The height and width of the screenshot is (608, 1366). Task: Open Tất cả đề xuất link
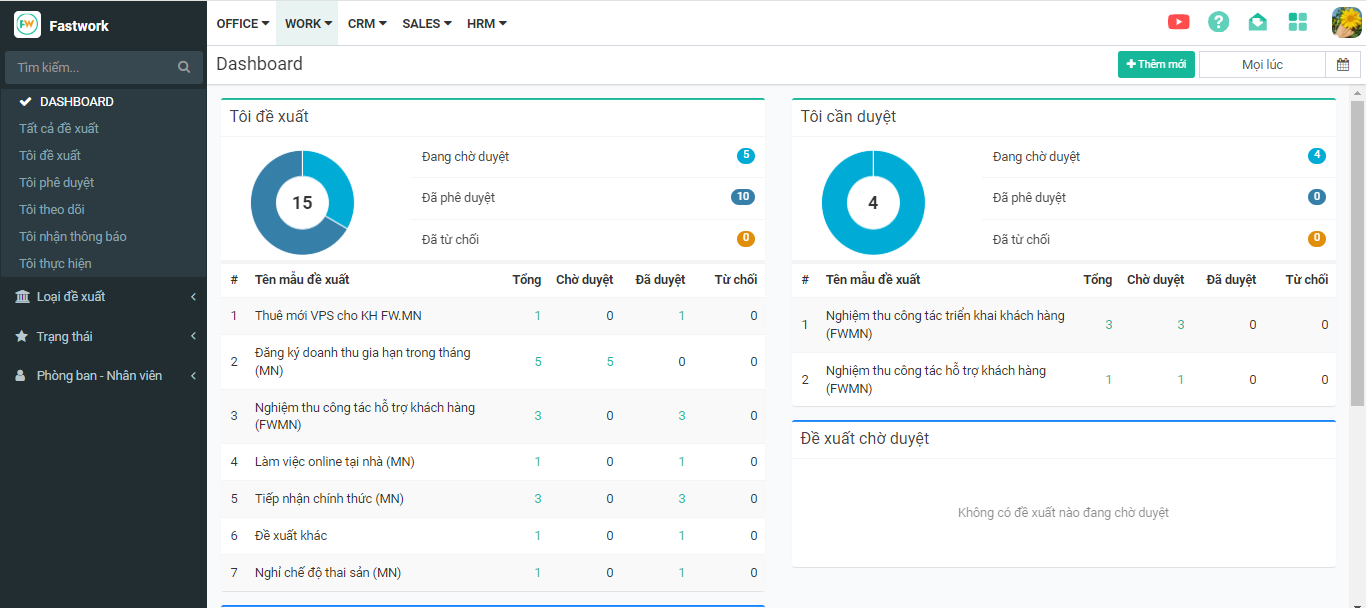[x=59, y=129]
